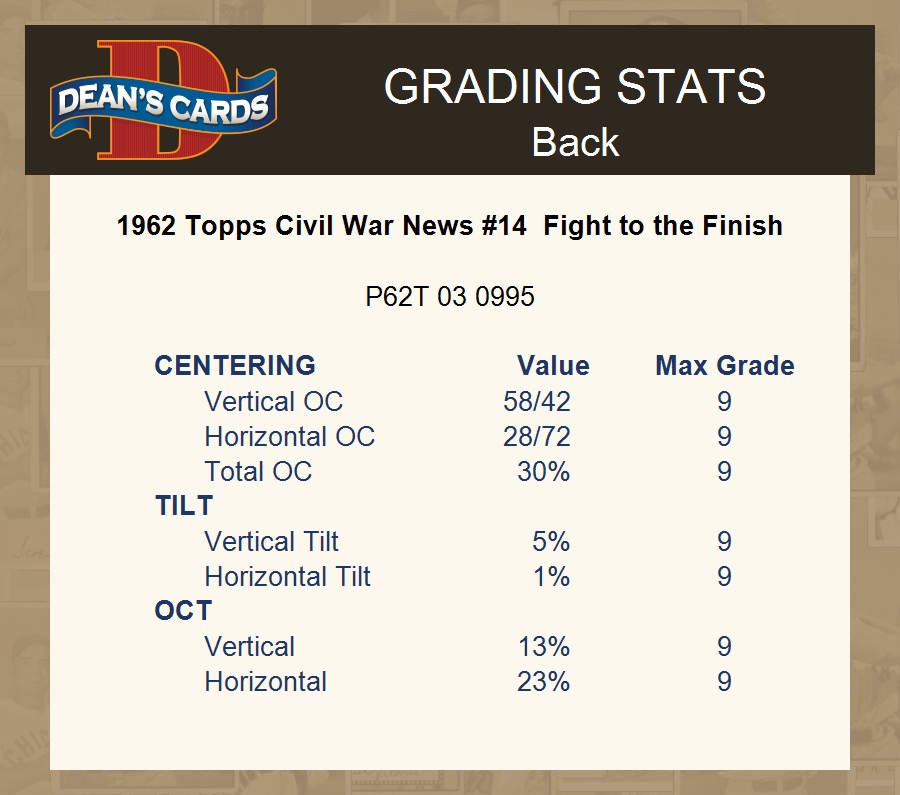This screenshot has height=795, width=900.
Task: Click the 23% OCT Horizontal value
Action: [544, 682]
